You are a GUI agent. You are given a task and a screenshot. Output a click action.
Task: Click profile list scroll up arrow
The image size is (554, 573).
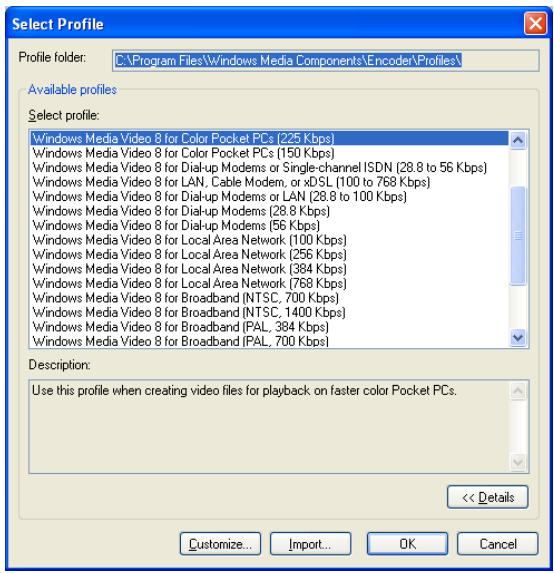click(518, 140)
